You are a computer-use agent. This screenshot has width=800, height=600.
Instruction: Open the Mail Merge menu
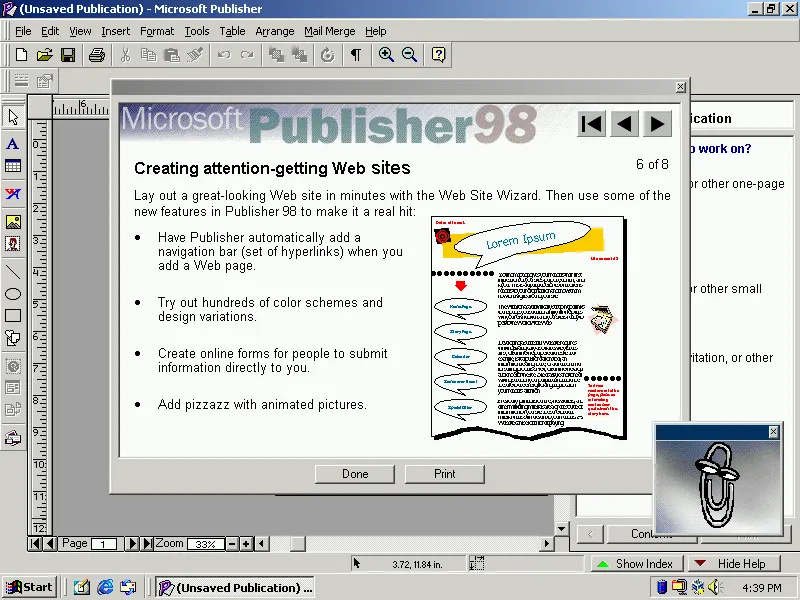point(329,31)
